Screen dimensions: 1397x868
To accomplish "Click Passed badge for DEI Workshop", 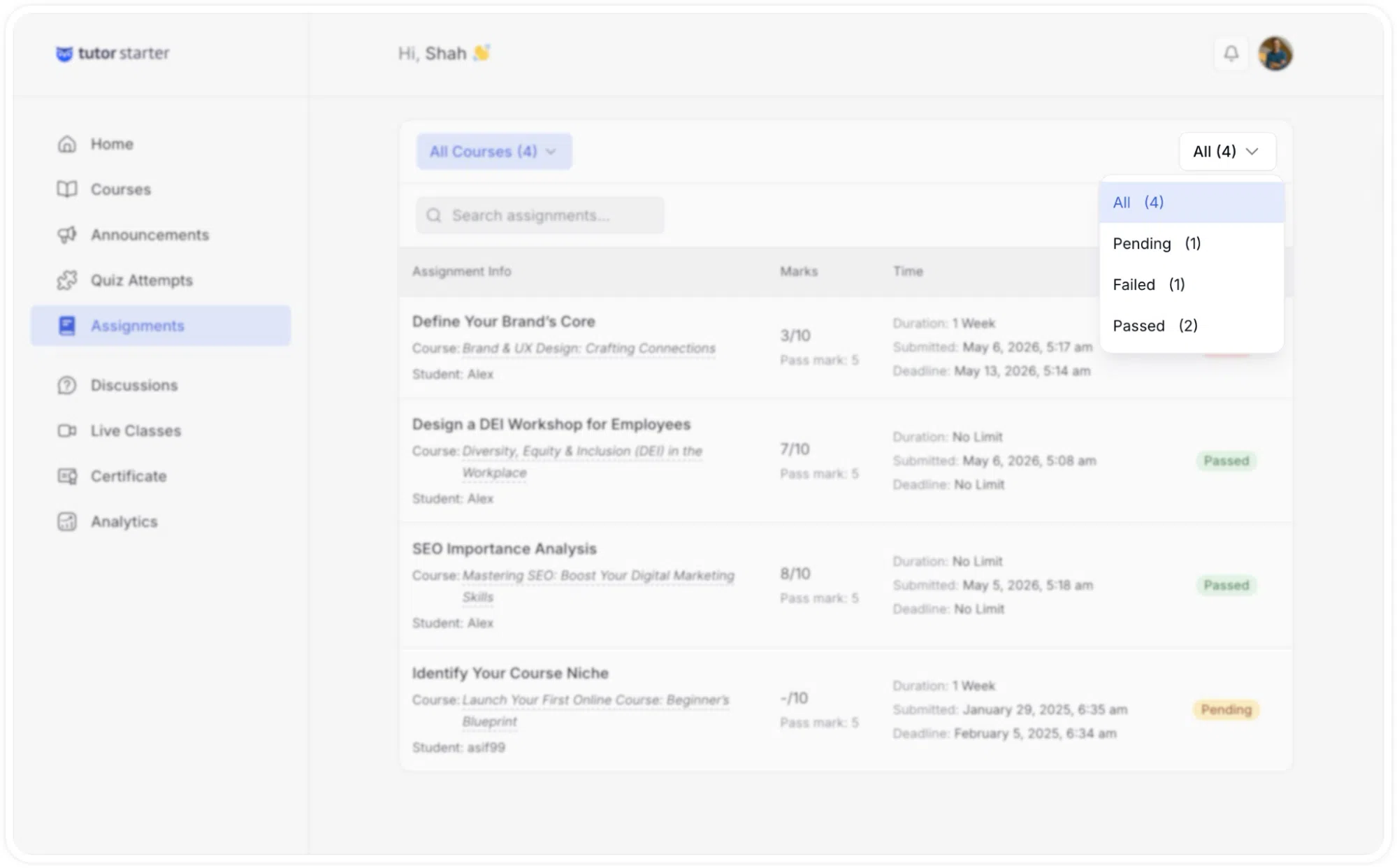I will pyautogui.click(x=1226, y=461).
